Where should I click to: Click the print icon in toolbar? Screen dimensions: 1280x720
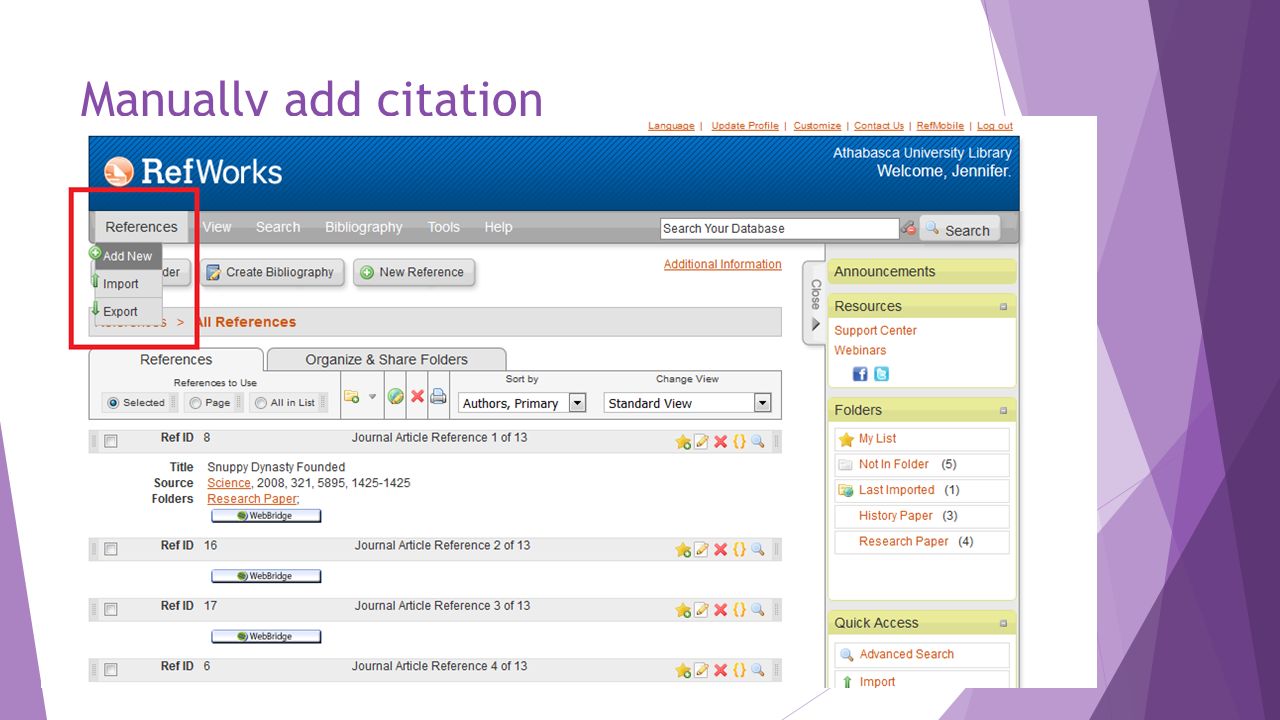[438, 396]
